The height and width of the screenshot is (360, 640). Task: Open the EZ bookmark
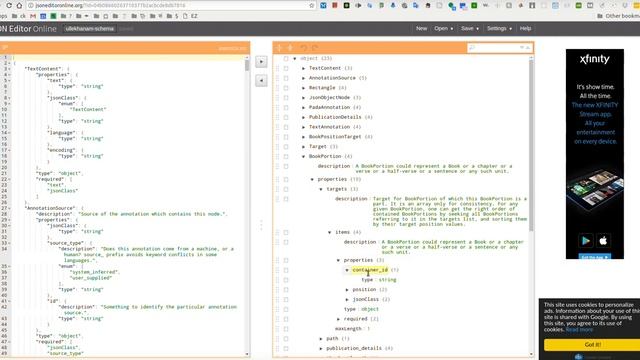coord(191,16)
